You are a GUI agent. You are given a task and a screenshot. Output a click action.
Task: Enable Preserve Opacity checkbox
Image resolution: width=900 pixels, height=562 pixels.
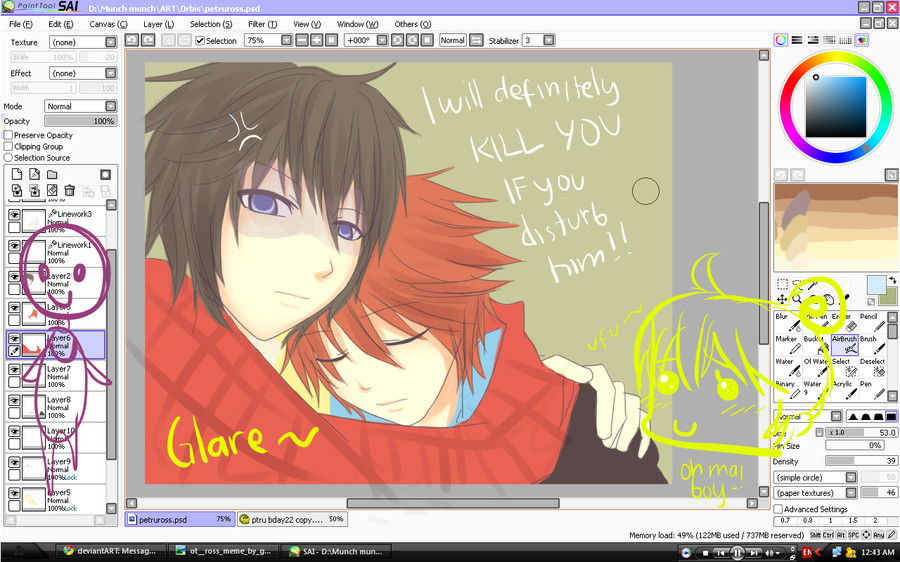click(x=8, y=135)
